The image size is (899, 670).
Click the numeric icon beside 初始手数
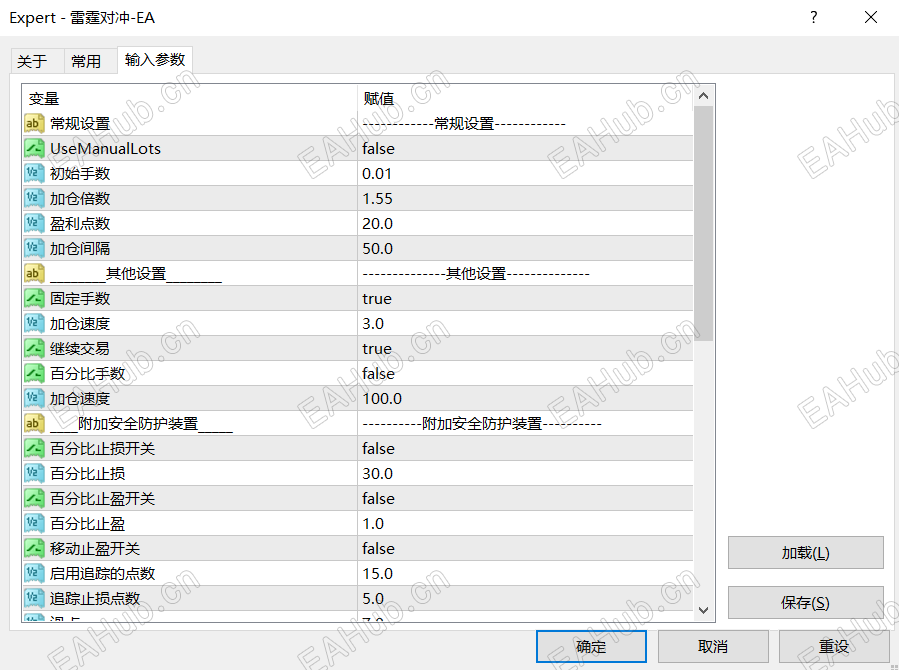tap(33, 173)
